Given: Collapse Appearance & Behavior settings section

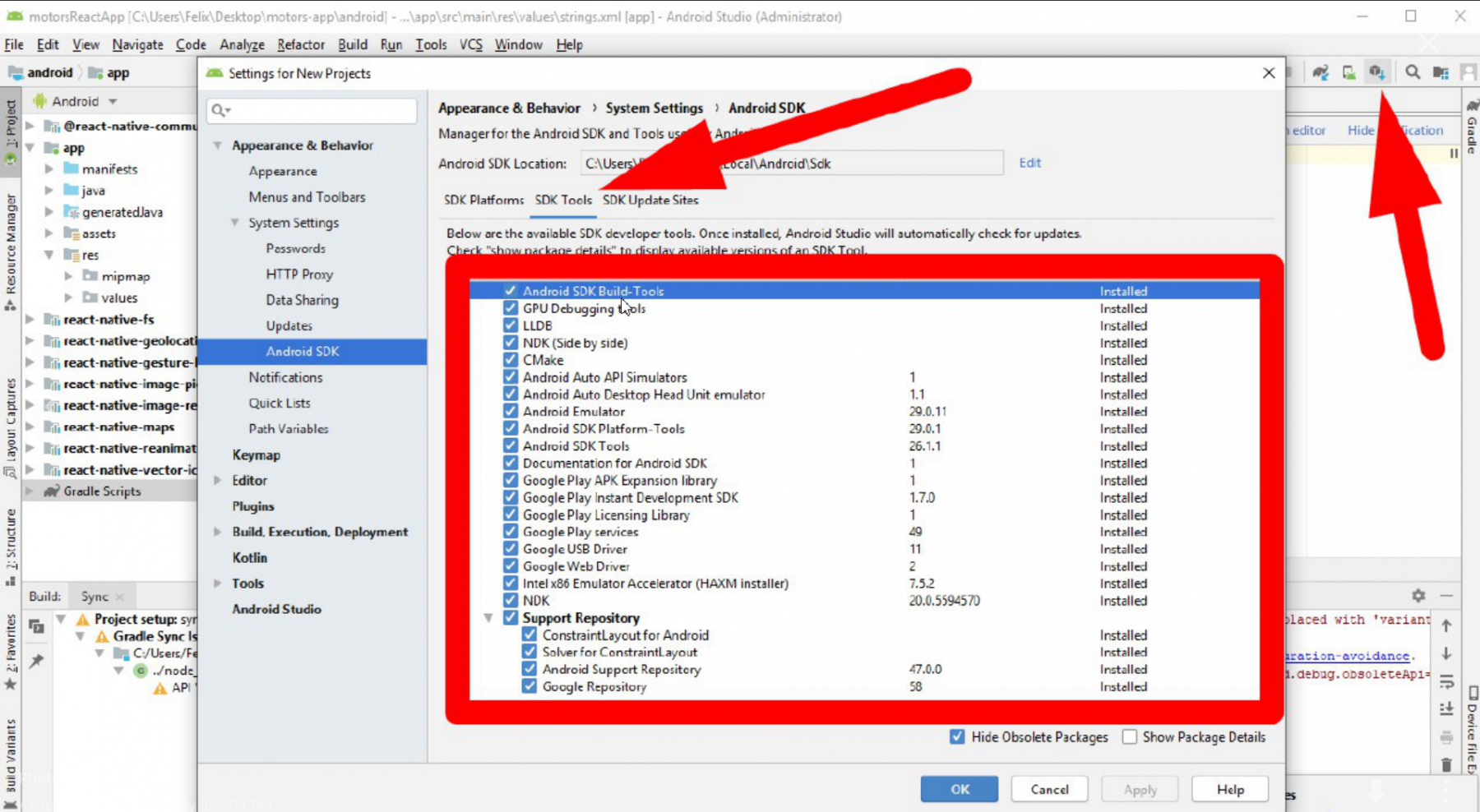Looking at the screenshot, I should 218,145.
